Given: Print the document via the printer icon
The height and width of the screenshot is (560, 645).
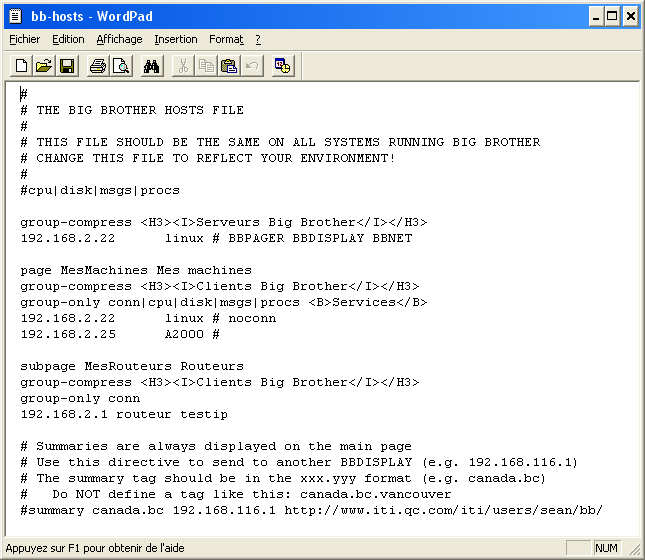Looking at the screenshot, I should [98, 67].
